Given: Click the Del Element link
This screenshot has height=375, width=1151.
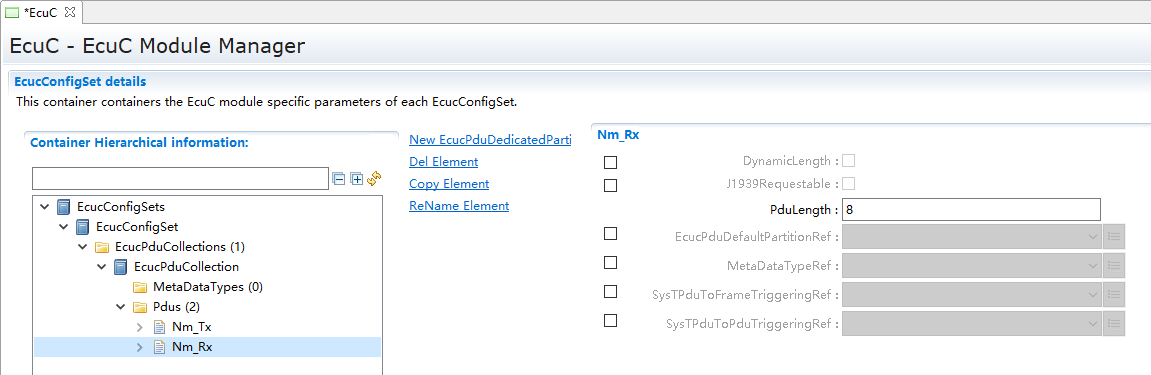Looking at the screenshot, I should (443, 161).
